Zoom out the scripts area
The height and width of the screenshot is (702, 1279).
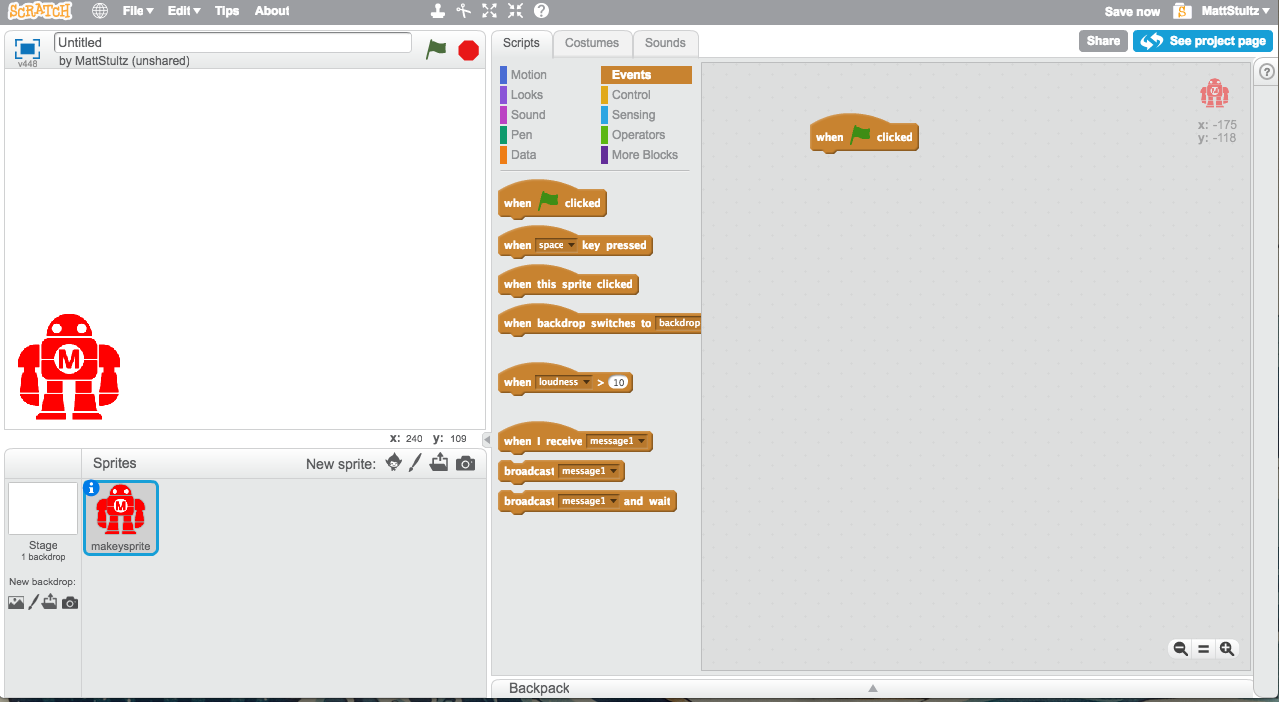click(x=1180, y=649)
